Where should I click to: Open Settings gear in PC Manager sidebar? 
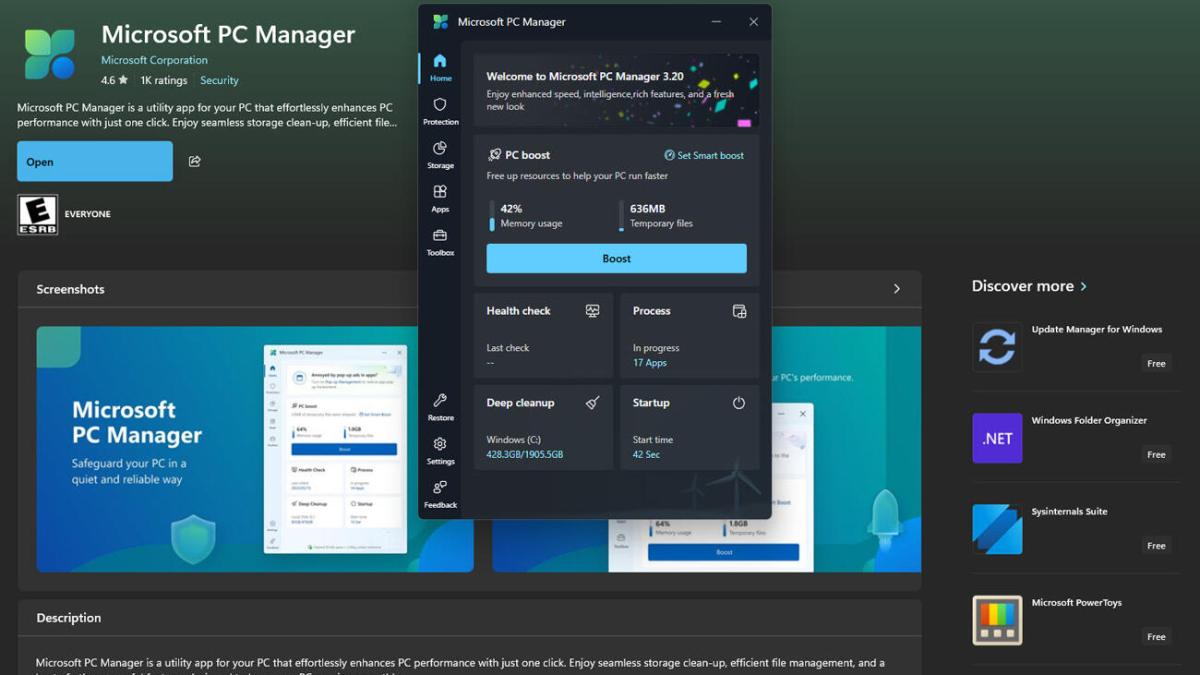[440, 451]
